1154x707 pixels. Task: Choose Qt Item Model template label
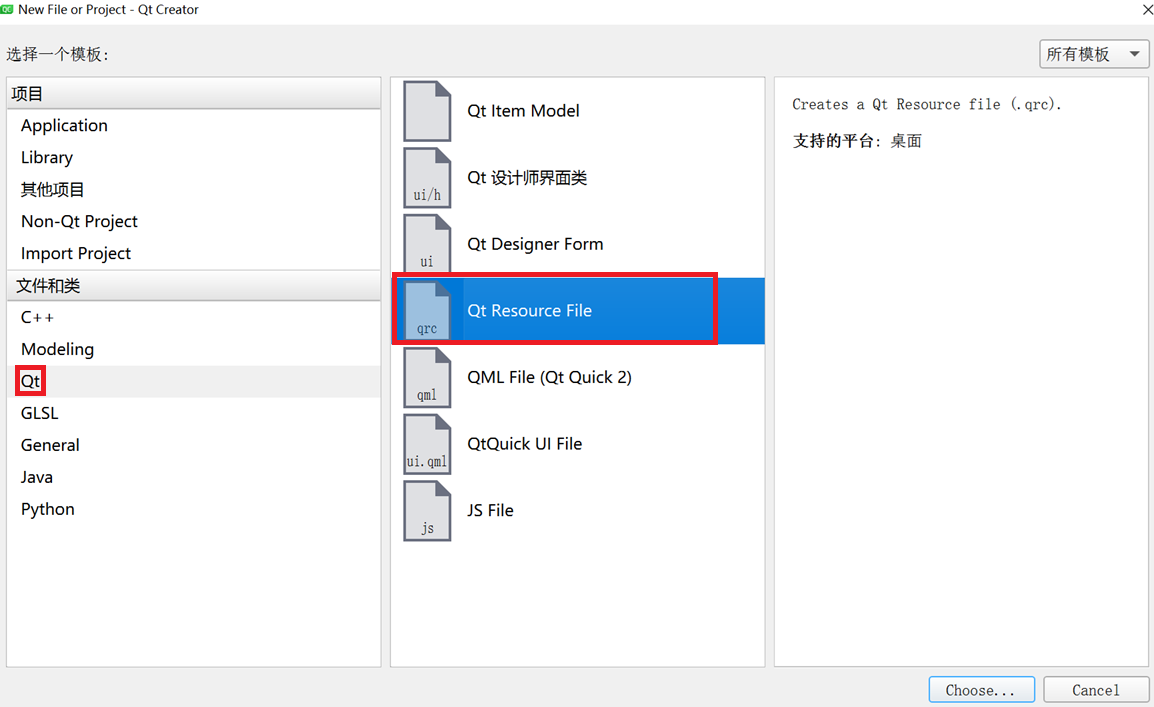click(523, 111)
